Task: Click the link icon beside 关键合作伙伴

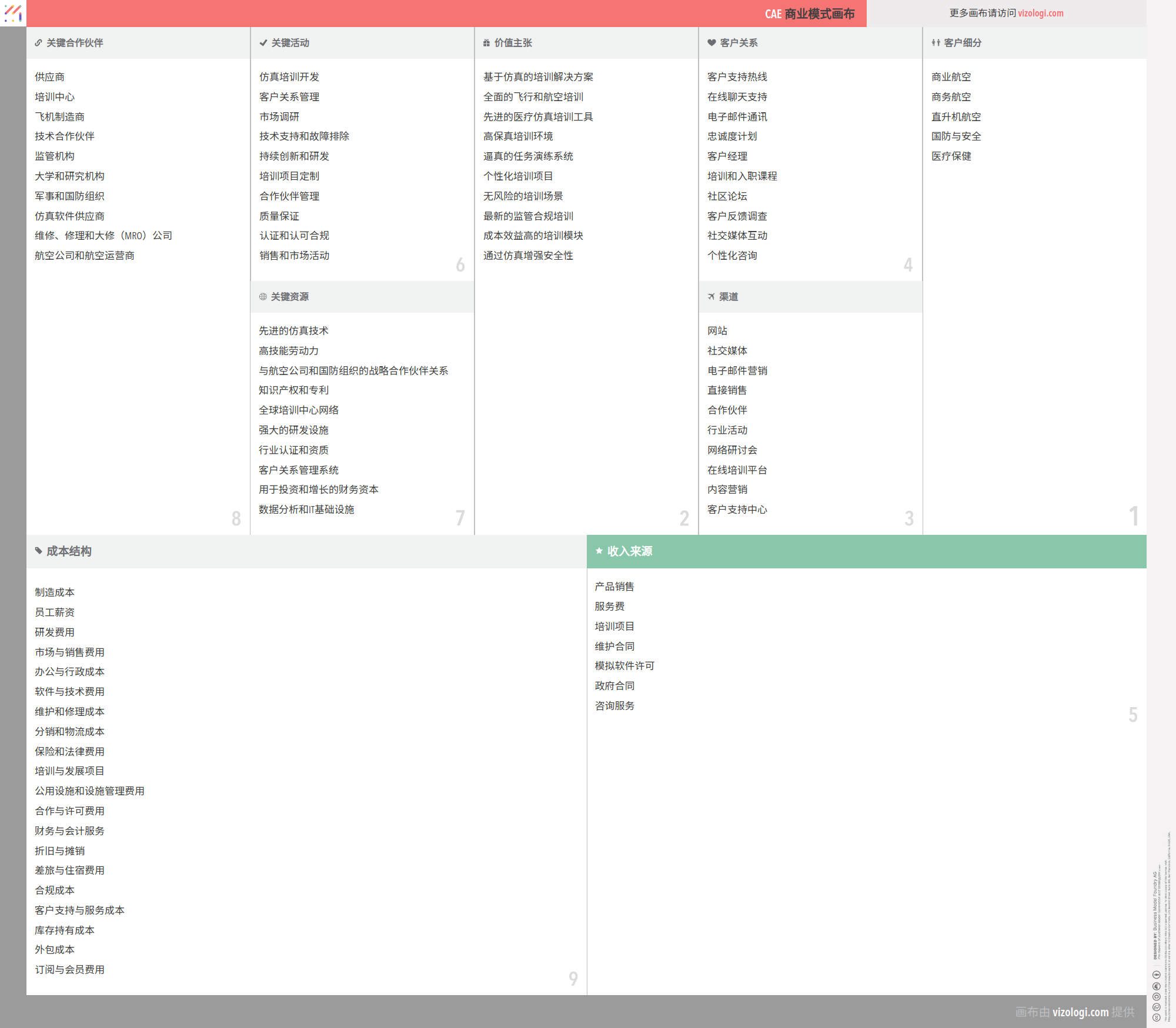Action: coord(38,43)
